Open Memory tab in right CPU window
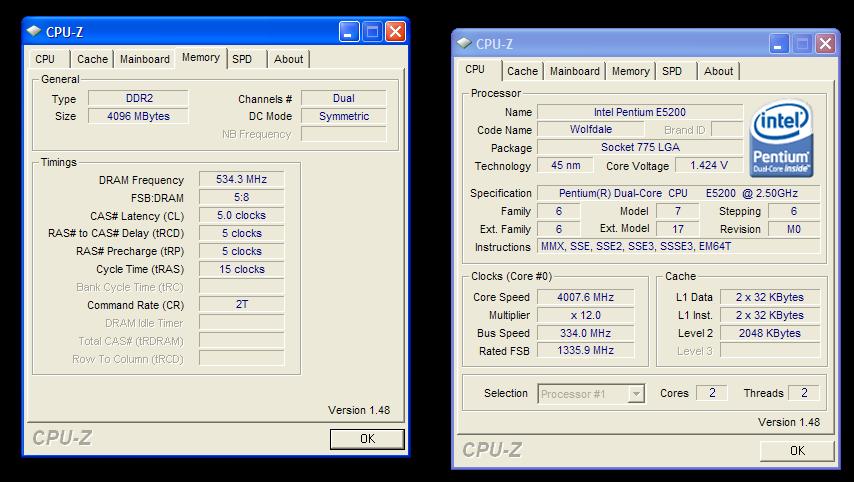 [x=630, y=71]
